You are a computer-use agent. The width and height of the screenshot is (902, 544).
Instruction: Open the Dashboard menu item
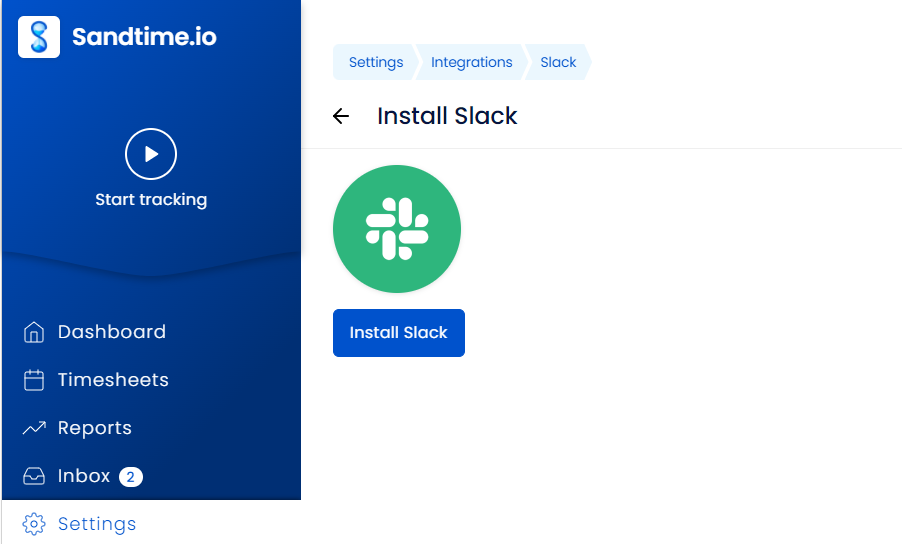click(112, 332)
